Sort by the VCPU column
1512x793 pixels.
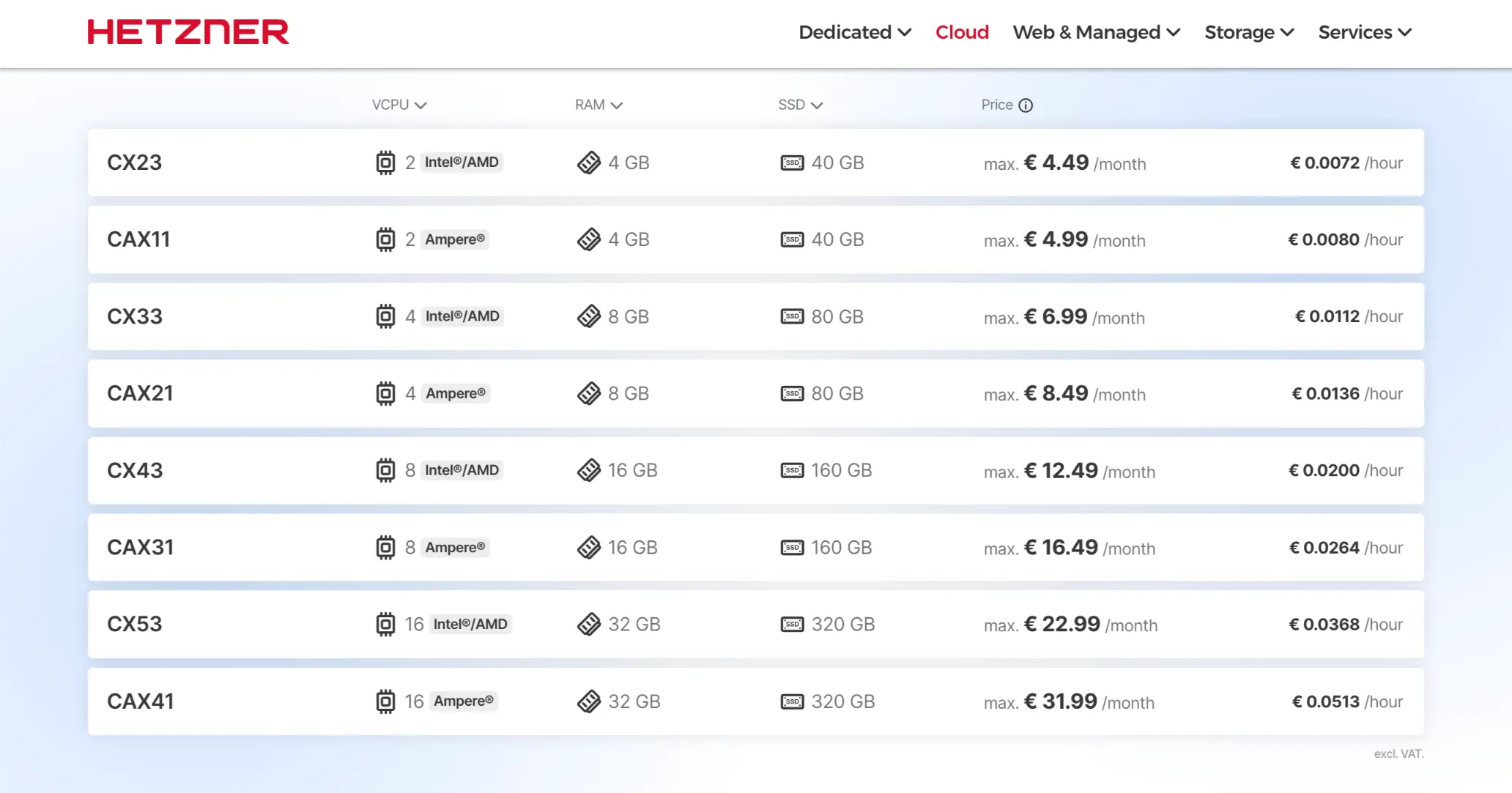pyautogui.click(x=399, y=105)
